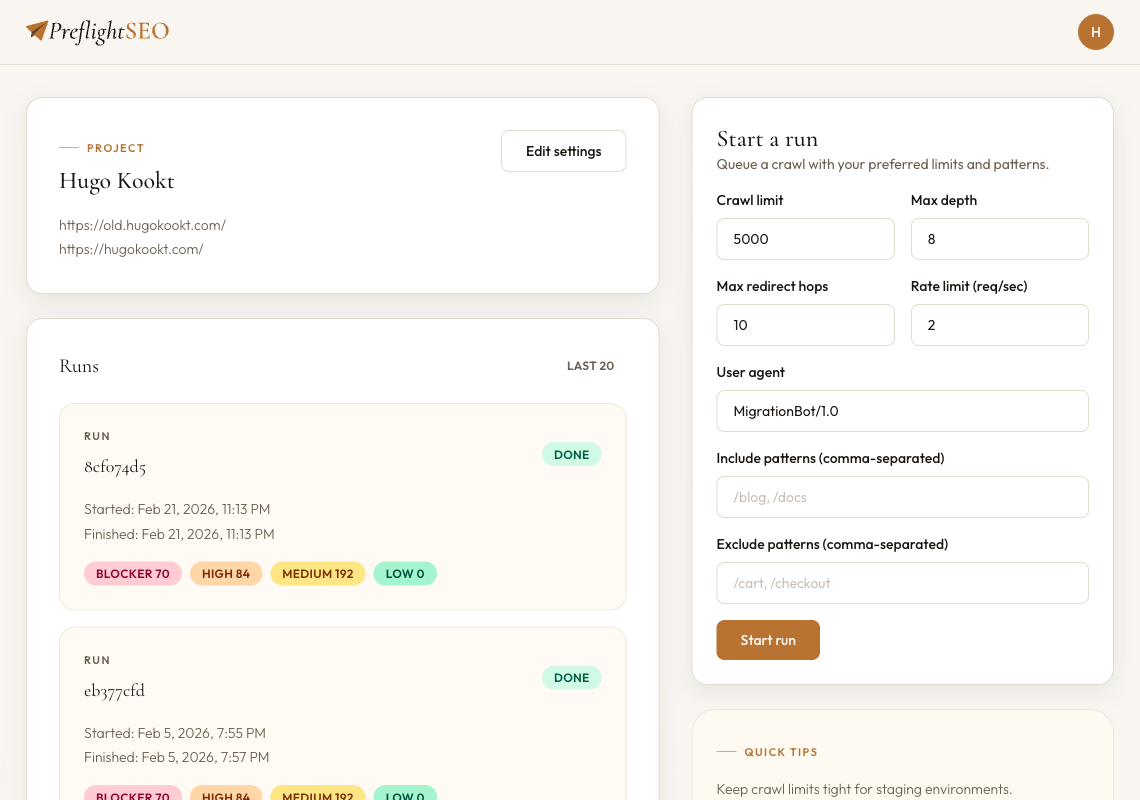Switch to the Runs panel
The height and width of the screenshot is (800, 1140).
[79, 366]
